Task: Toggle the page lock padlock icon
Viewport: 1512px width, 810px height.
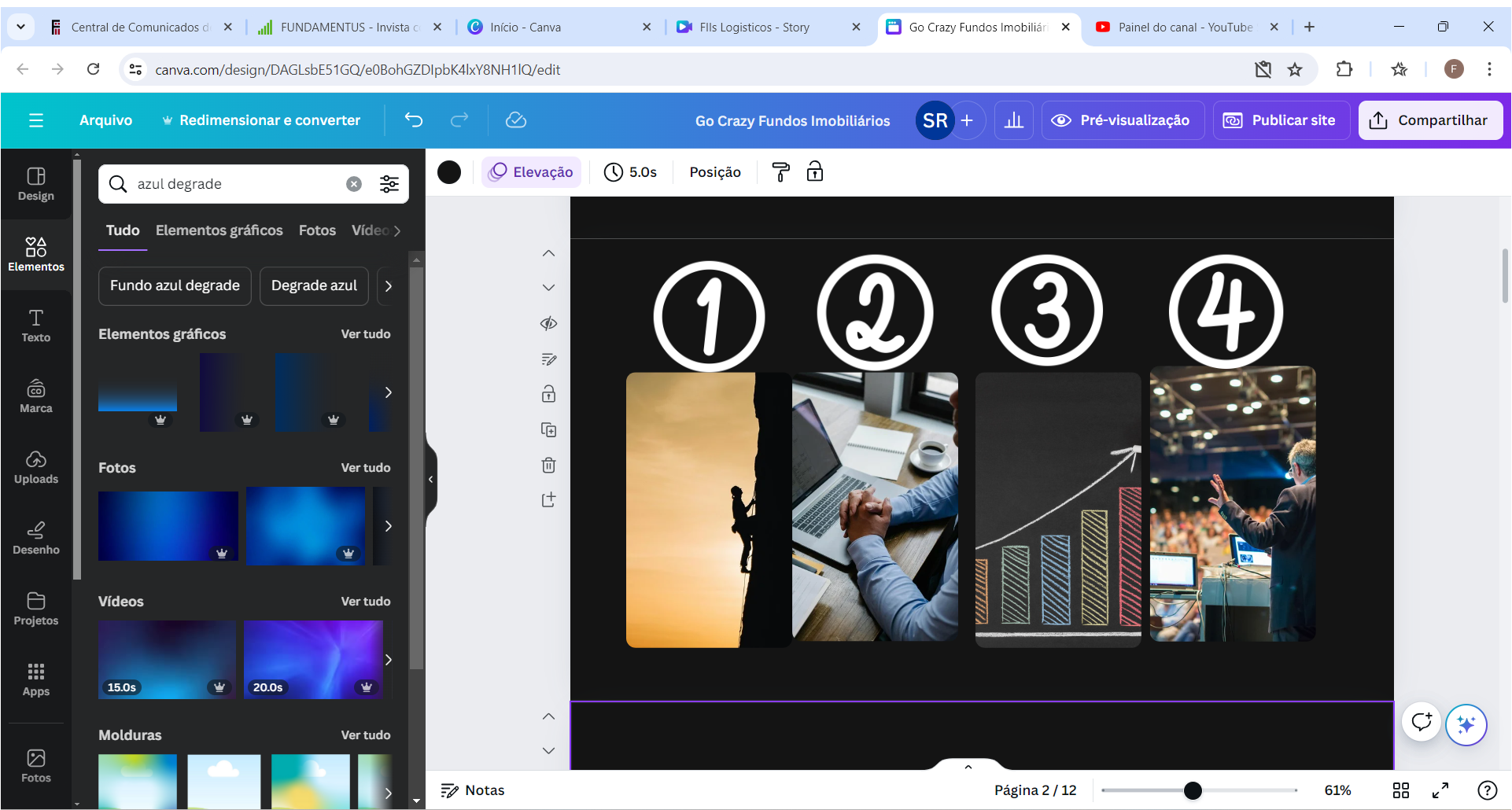Action: [548, 394]
